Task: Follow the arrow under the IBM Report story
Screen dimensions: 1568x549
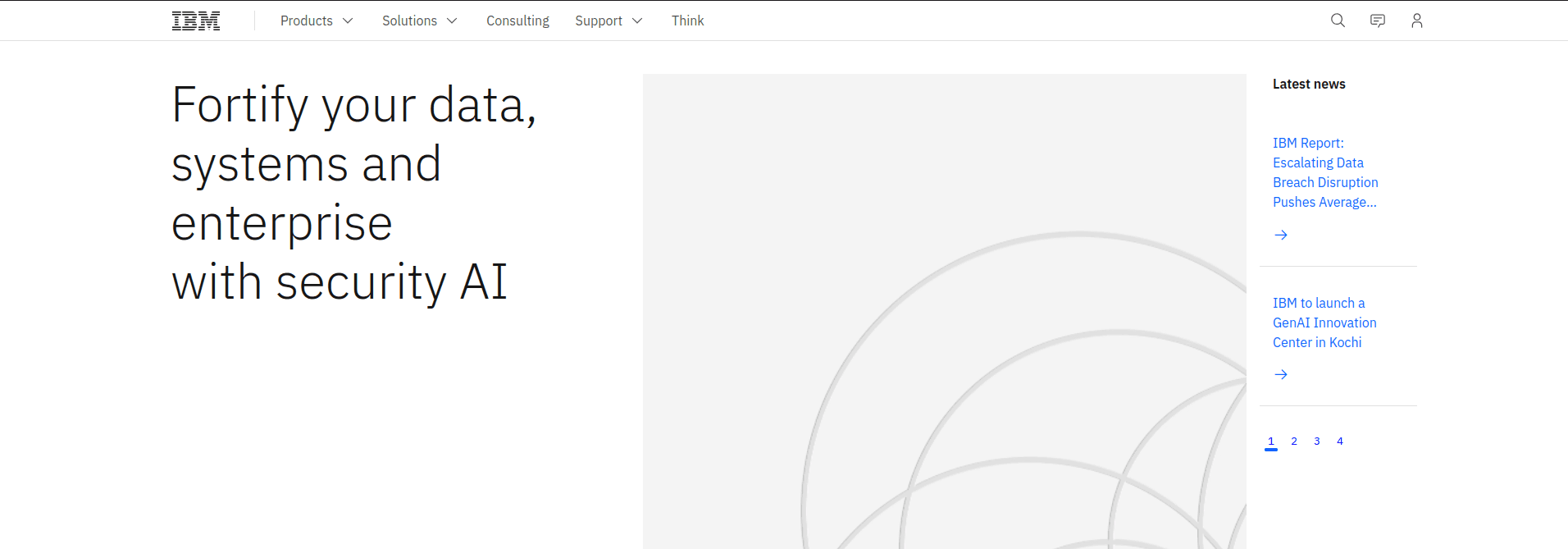Action: [x=1281, y=235]
